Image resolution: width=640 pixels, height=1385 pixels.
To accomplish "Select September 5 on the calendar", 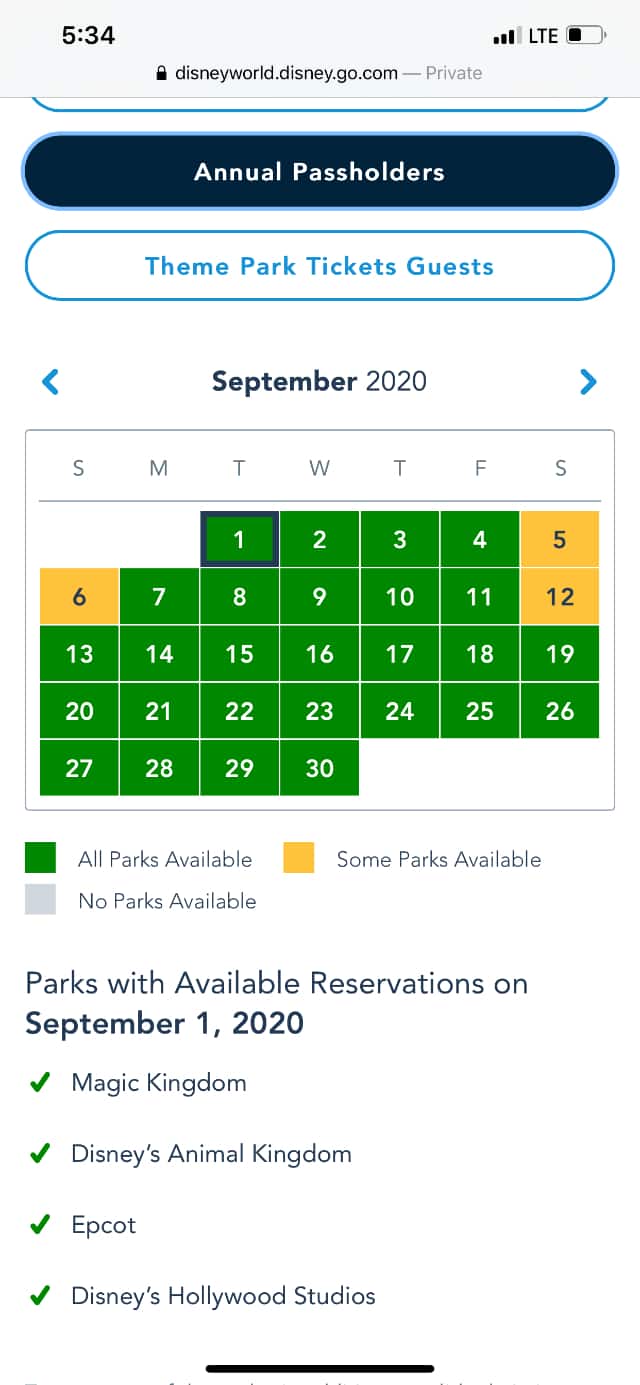I will click(560, 539).
